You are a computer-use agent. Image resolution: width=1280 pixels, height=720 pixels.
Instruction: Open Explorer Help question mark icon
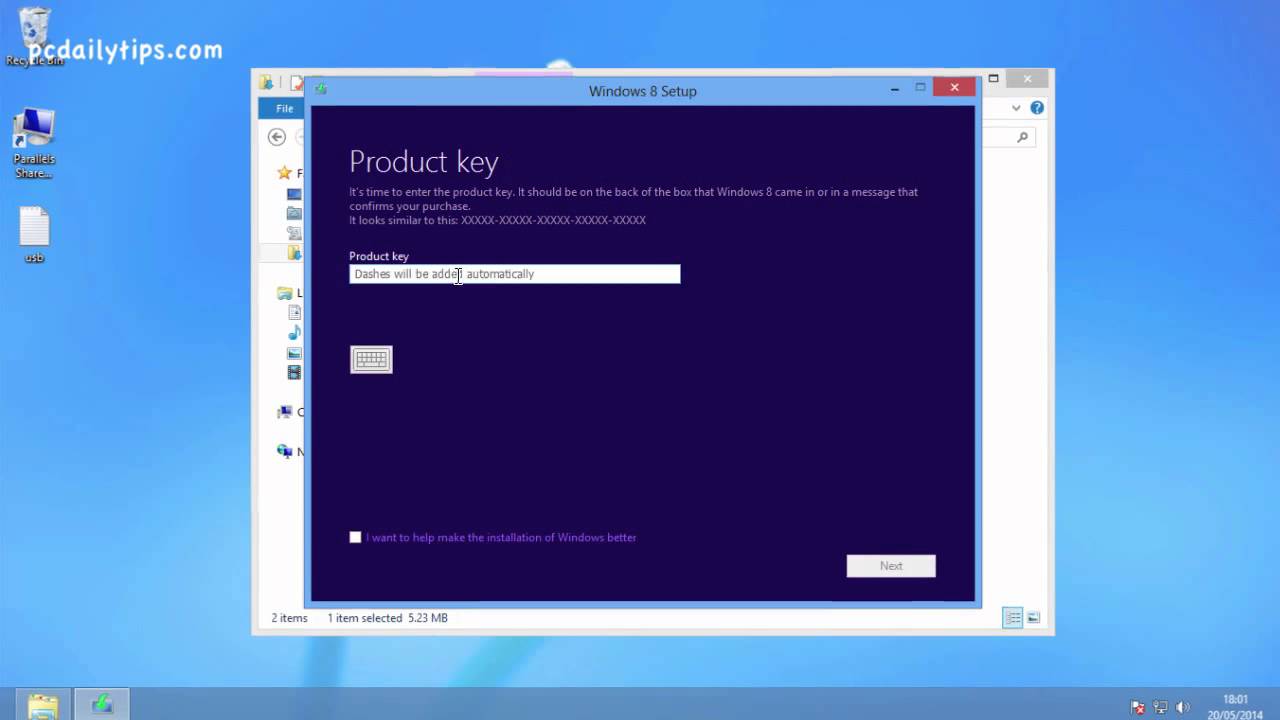pyautogui.click(x=1037, y=108)
